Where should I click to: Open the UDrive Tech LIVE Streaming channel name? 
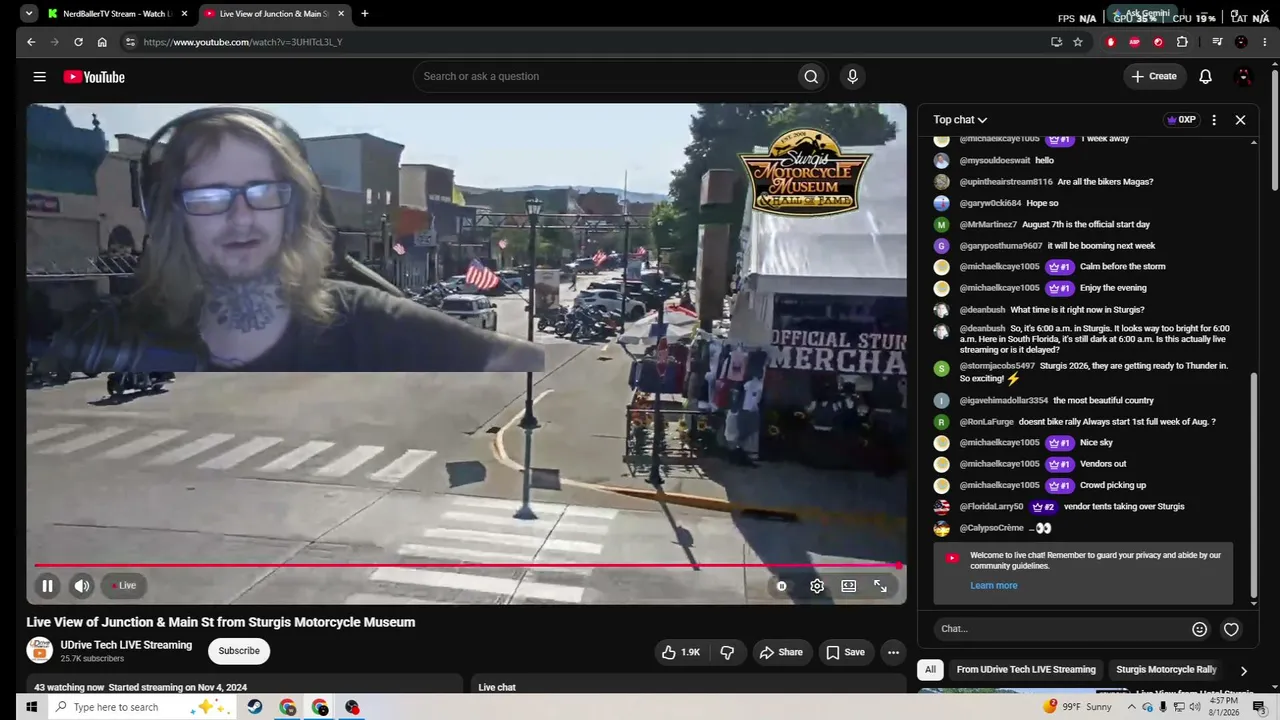[x=126, y=645]
